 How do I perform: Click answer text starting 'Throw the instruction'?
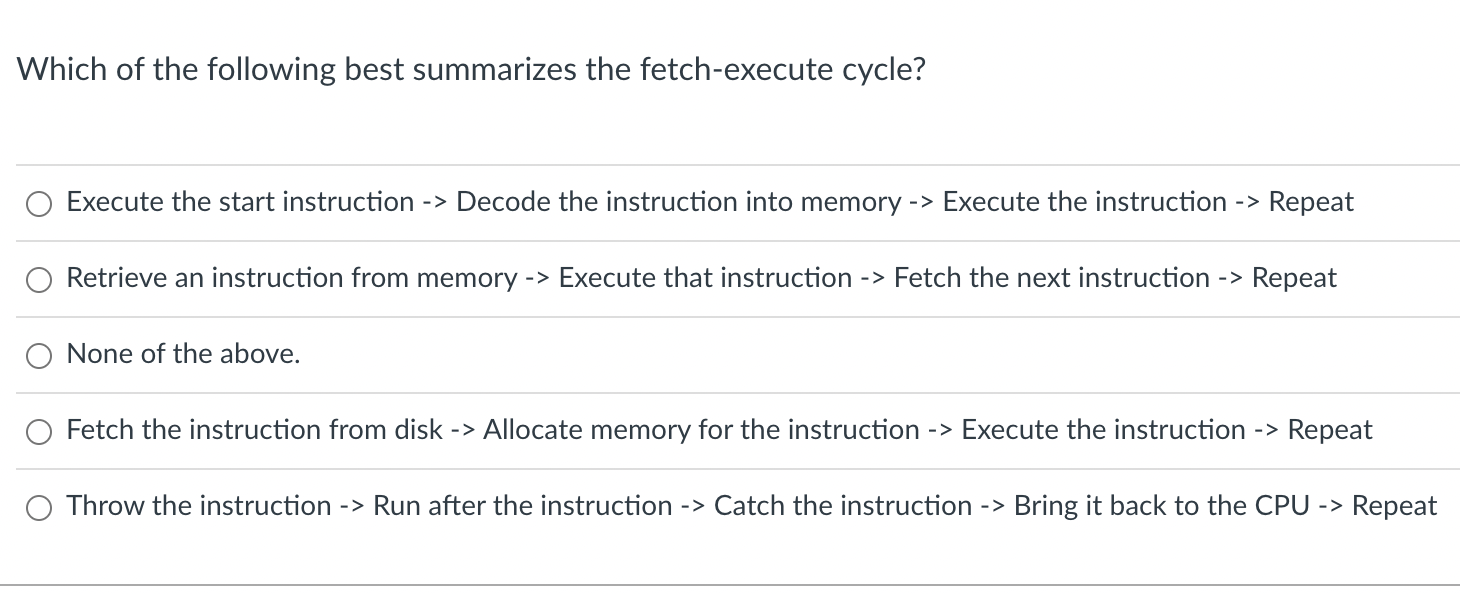coord(752,506)
